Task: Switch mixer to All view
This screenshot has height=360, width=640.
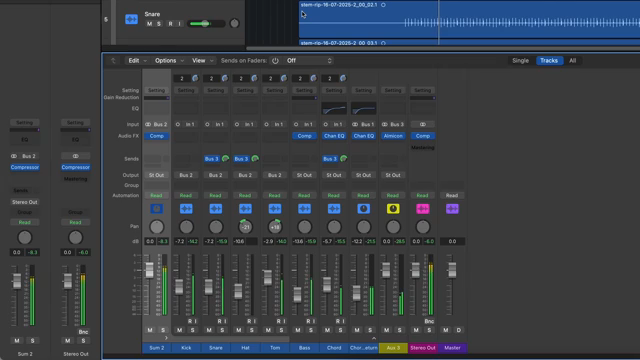Action: pyautogui.click(x=573, y=60)
